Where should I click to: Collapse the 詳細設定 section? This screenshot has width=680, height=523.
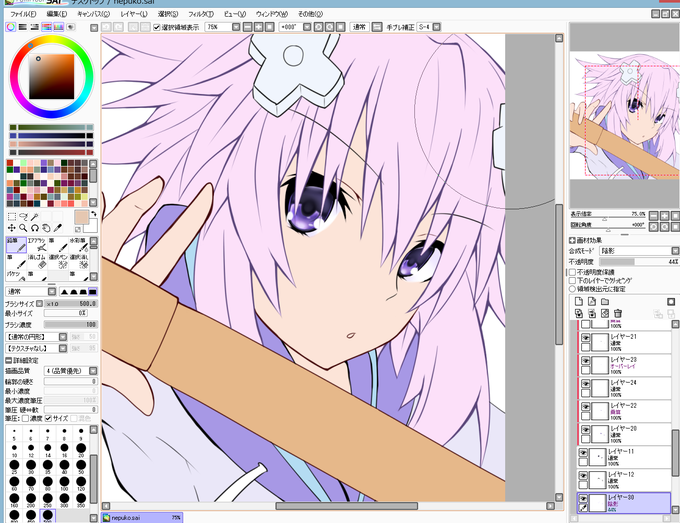coord(8,360)
